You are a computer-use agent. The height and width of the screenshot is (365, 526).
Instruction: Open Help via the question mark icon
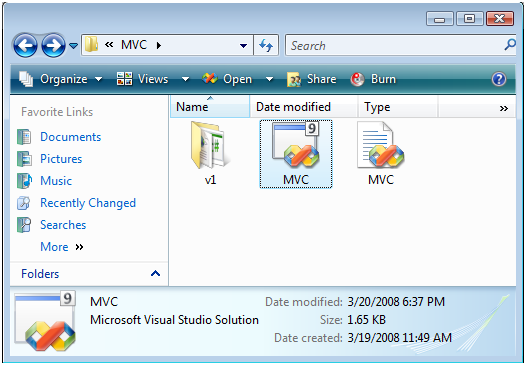click(x=498, y=79)
